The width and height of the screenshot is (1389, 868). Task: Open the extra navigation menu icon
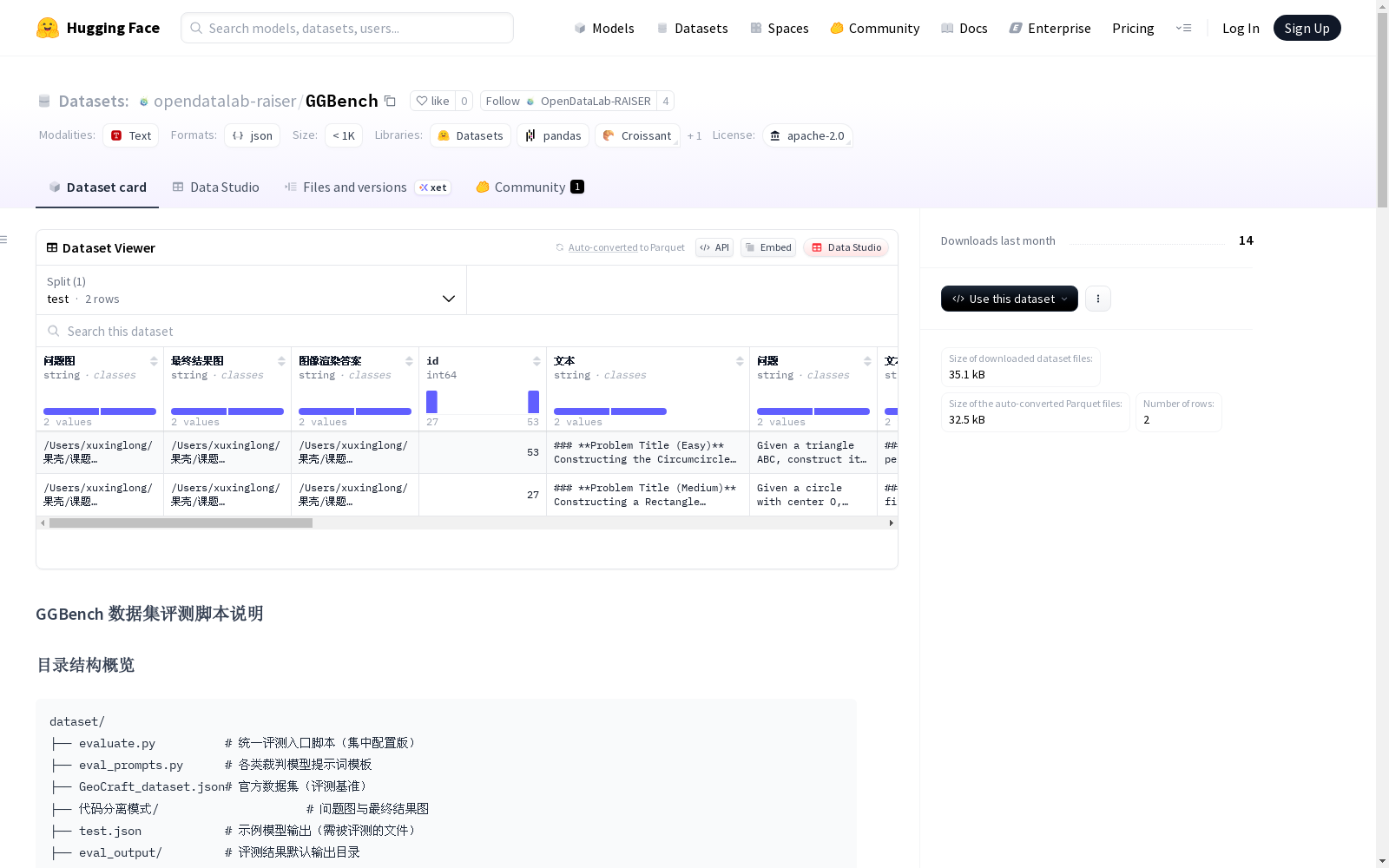point(1183,28)
